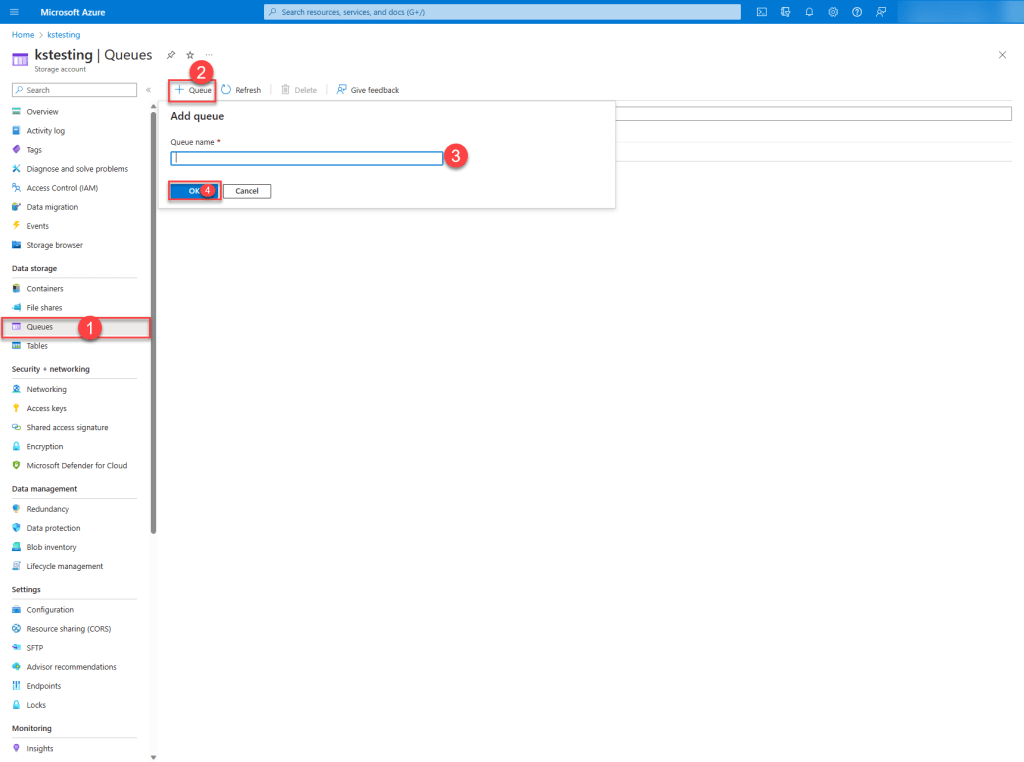Click the Refresh toolbar button

coord(241,90)
